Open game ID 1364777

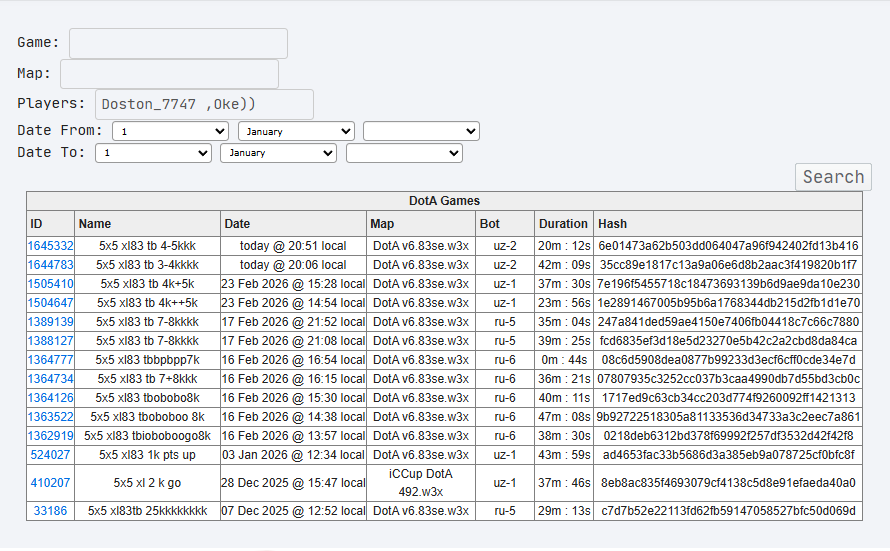(51, 360)
